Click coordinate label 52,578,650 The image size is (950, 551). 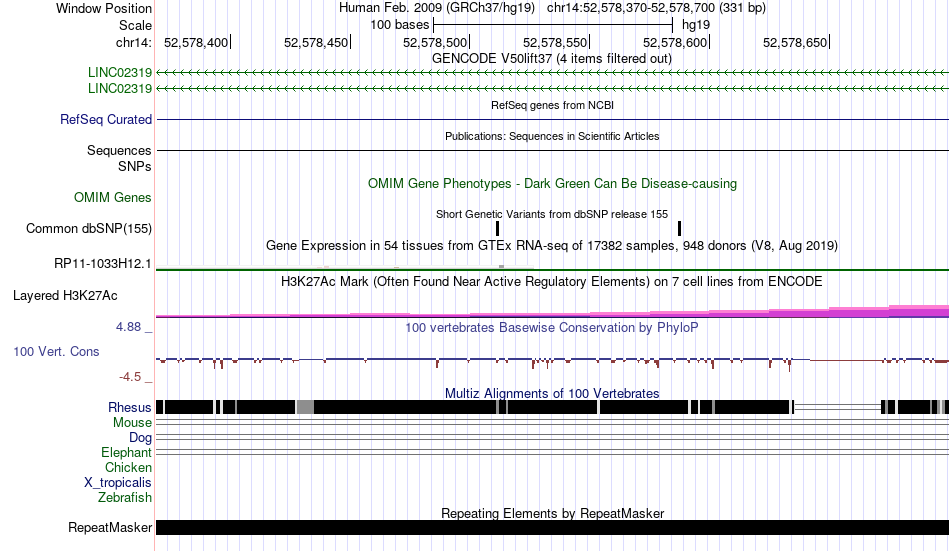[795, 42]
